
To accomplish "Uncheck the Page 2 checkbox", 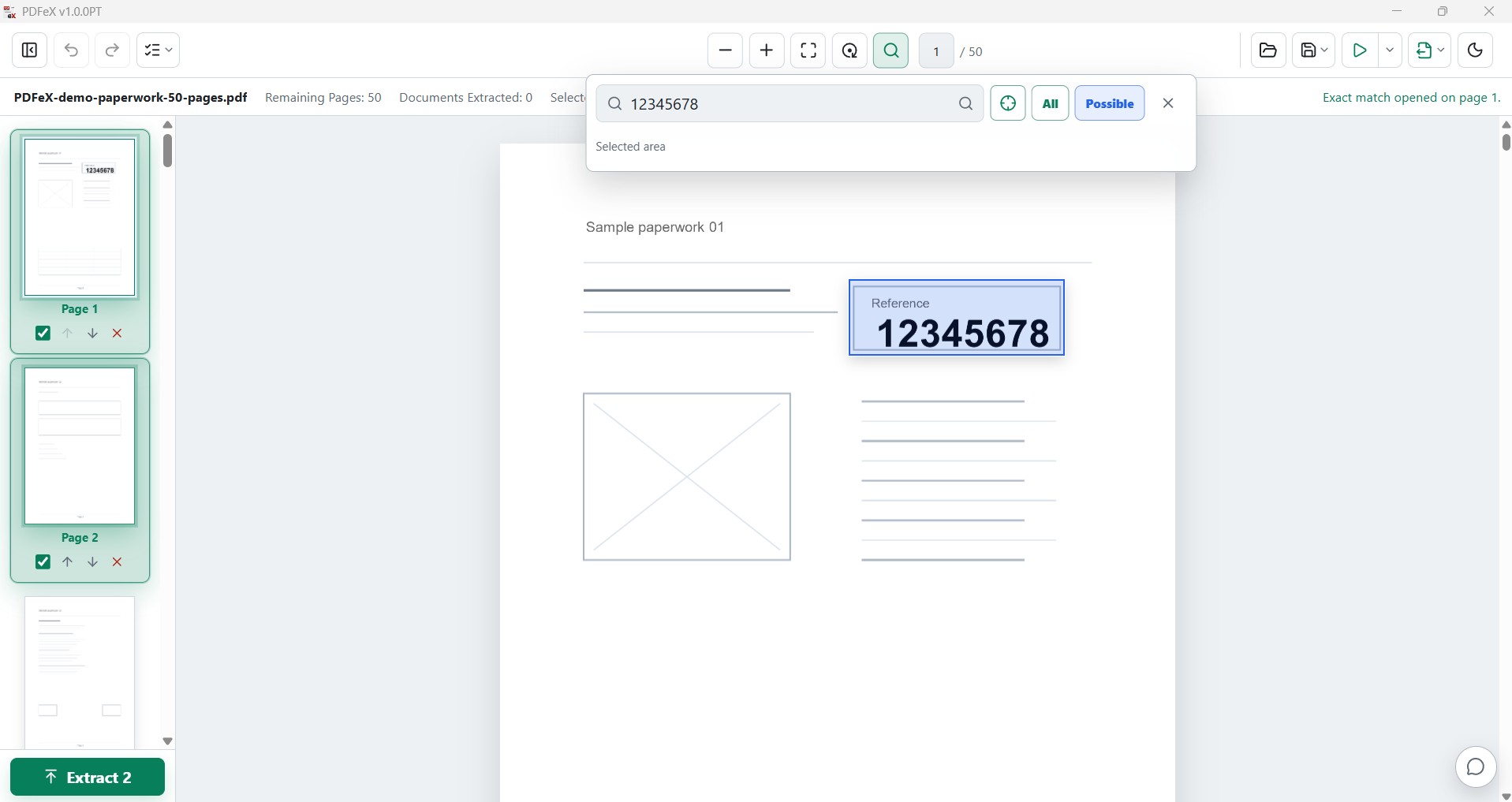I will 43,562.
